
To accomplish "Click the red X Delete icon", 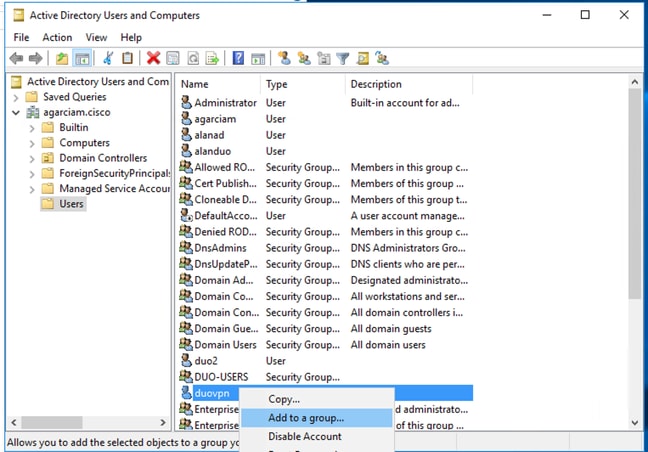I will tap(153, 58).
